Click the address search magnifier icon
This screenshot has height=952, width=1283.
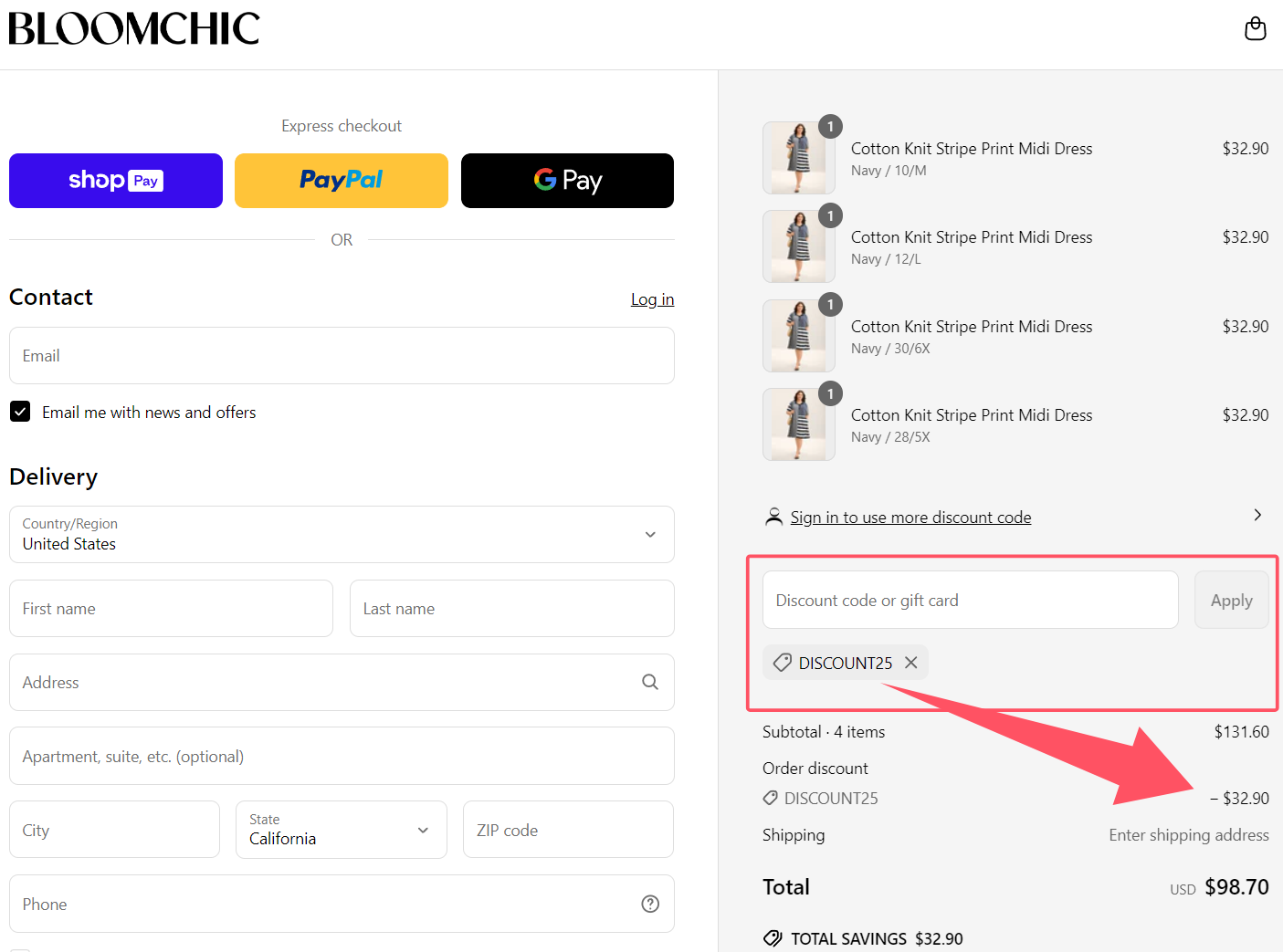coord(650,682)
